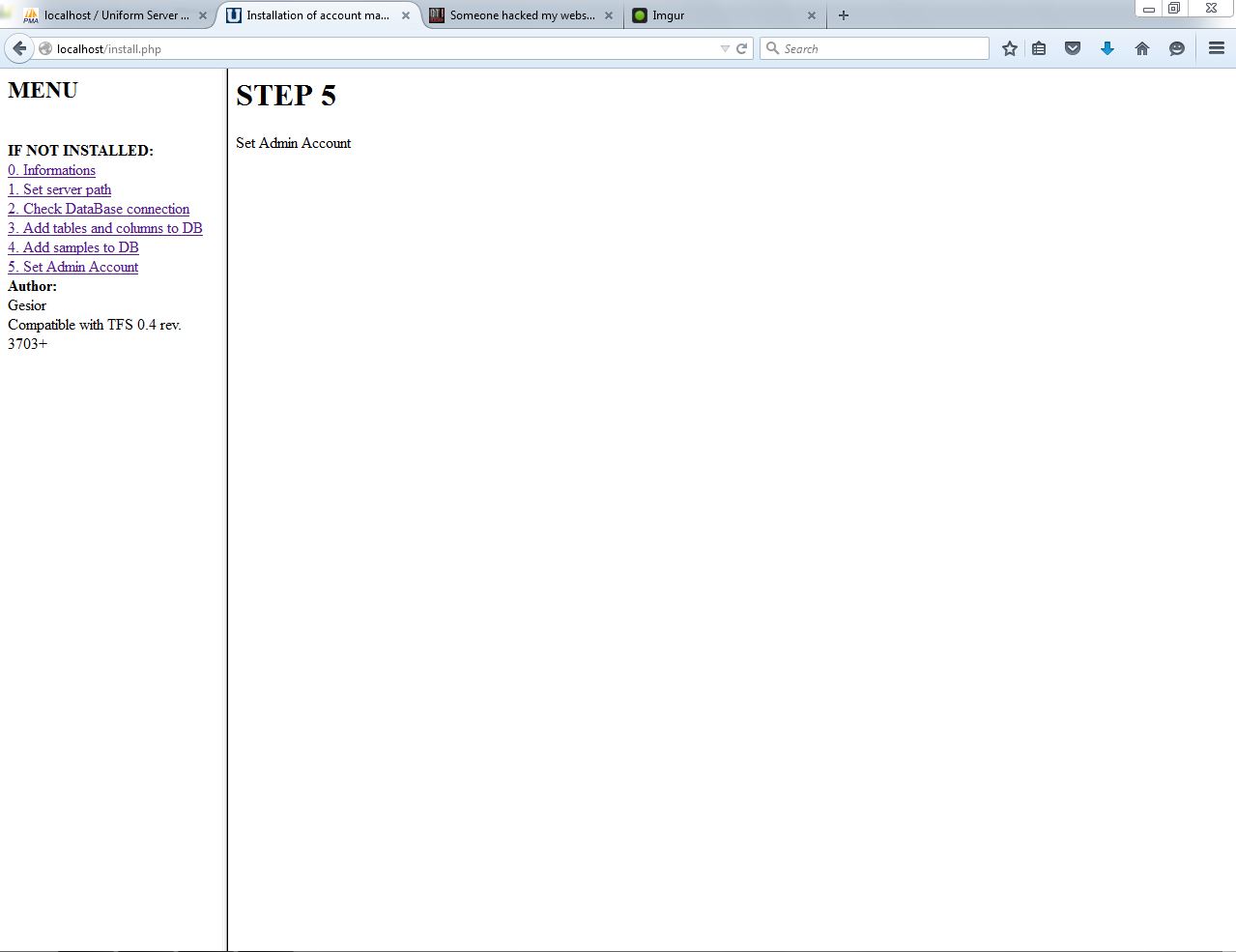Close the Uniform Server tab
This screenshot has height=952, width=1236.
point(203,15)
